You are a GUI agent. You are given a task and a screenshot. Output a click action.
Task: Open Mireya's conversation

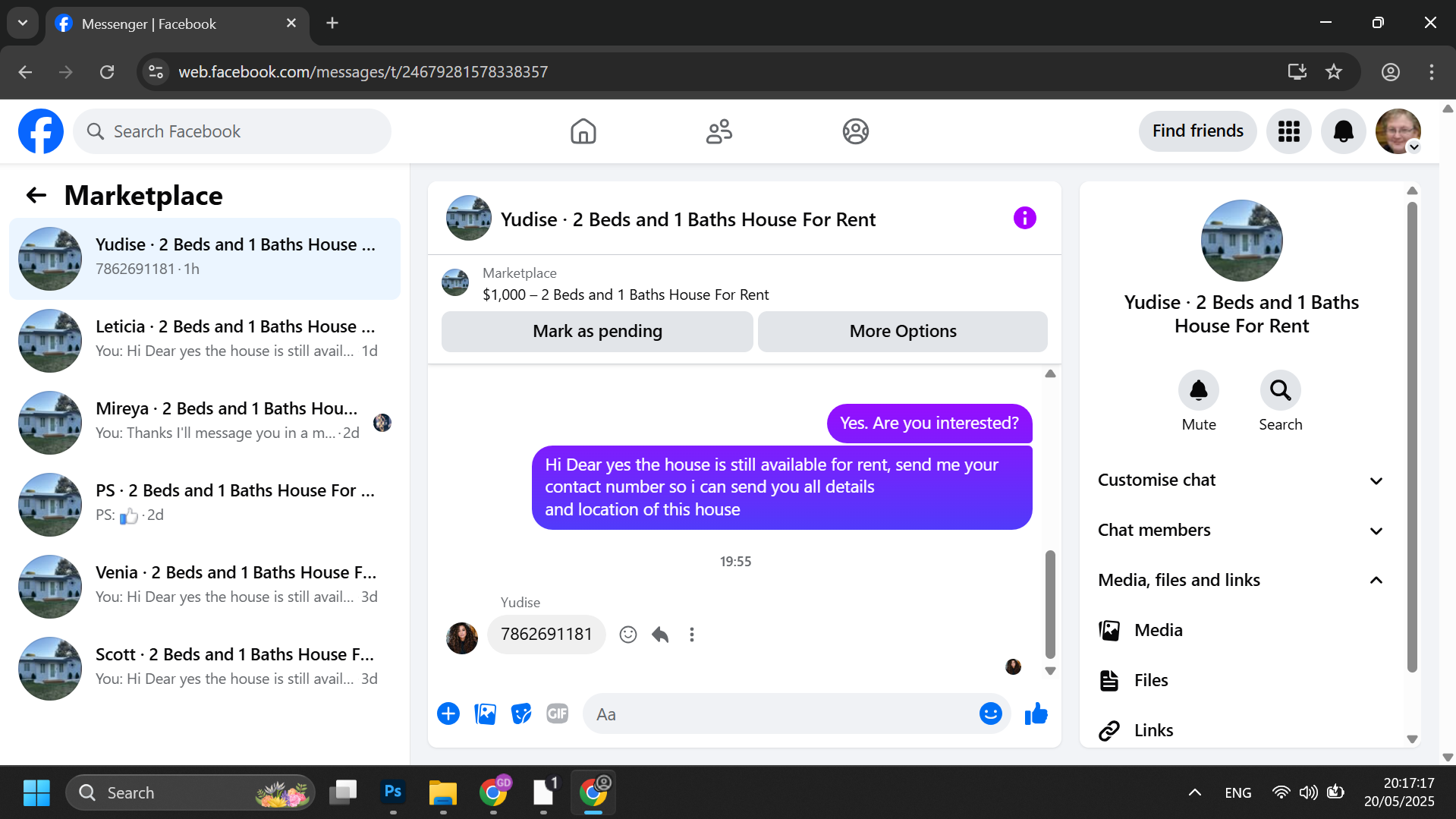click(x=205, y=423)
